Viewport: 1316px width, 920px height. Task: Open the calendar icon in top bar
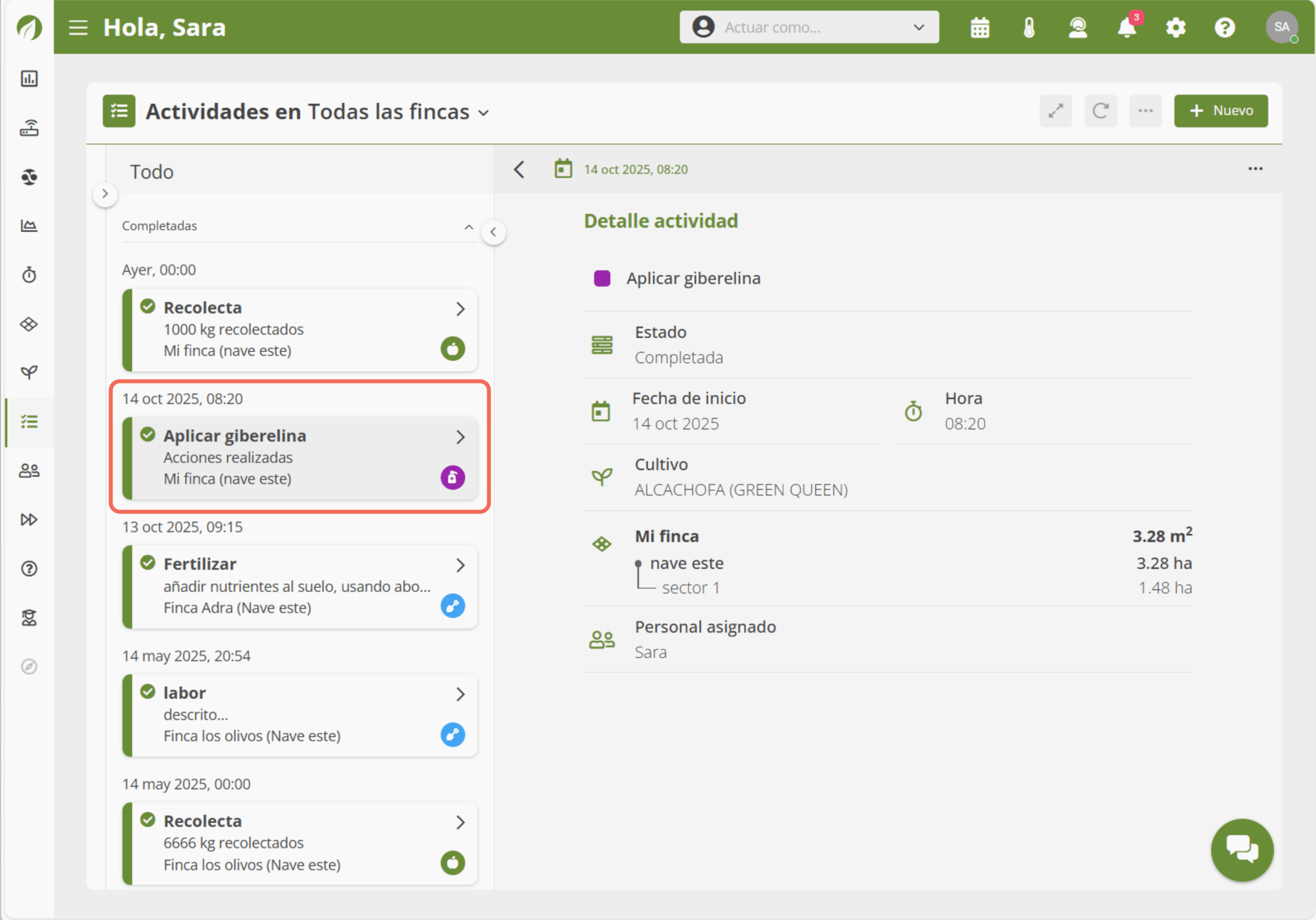(x=980, y=28)
